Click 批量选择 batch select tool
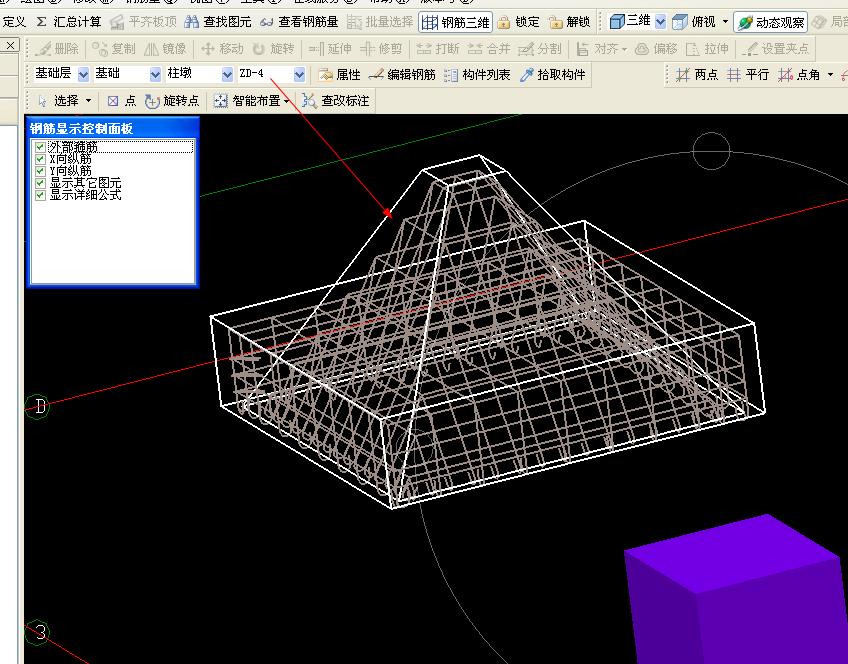This screenshot has width=848, height=664. [380, 22]
